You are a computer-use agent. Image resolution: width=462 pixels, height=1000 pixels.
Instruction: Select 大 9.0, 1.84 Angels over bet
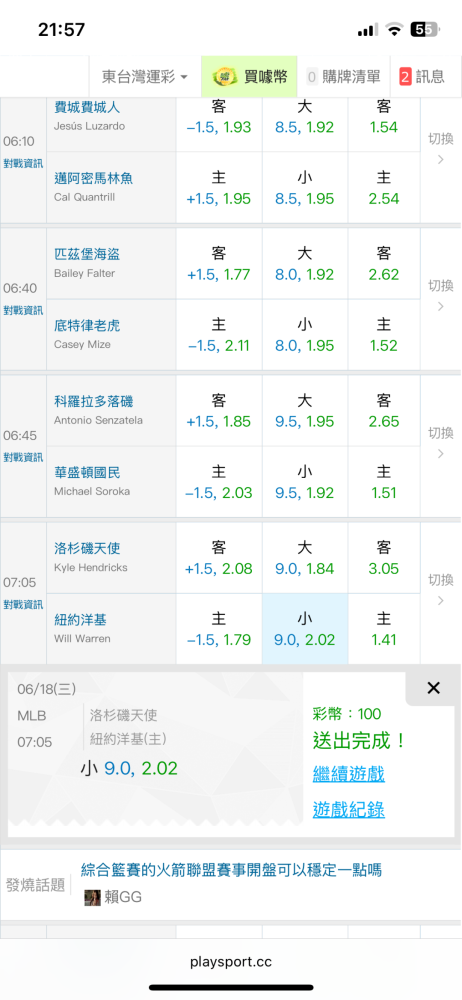click(305, 558)
